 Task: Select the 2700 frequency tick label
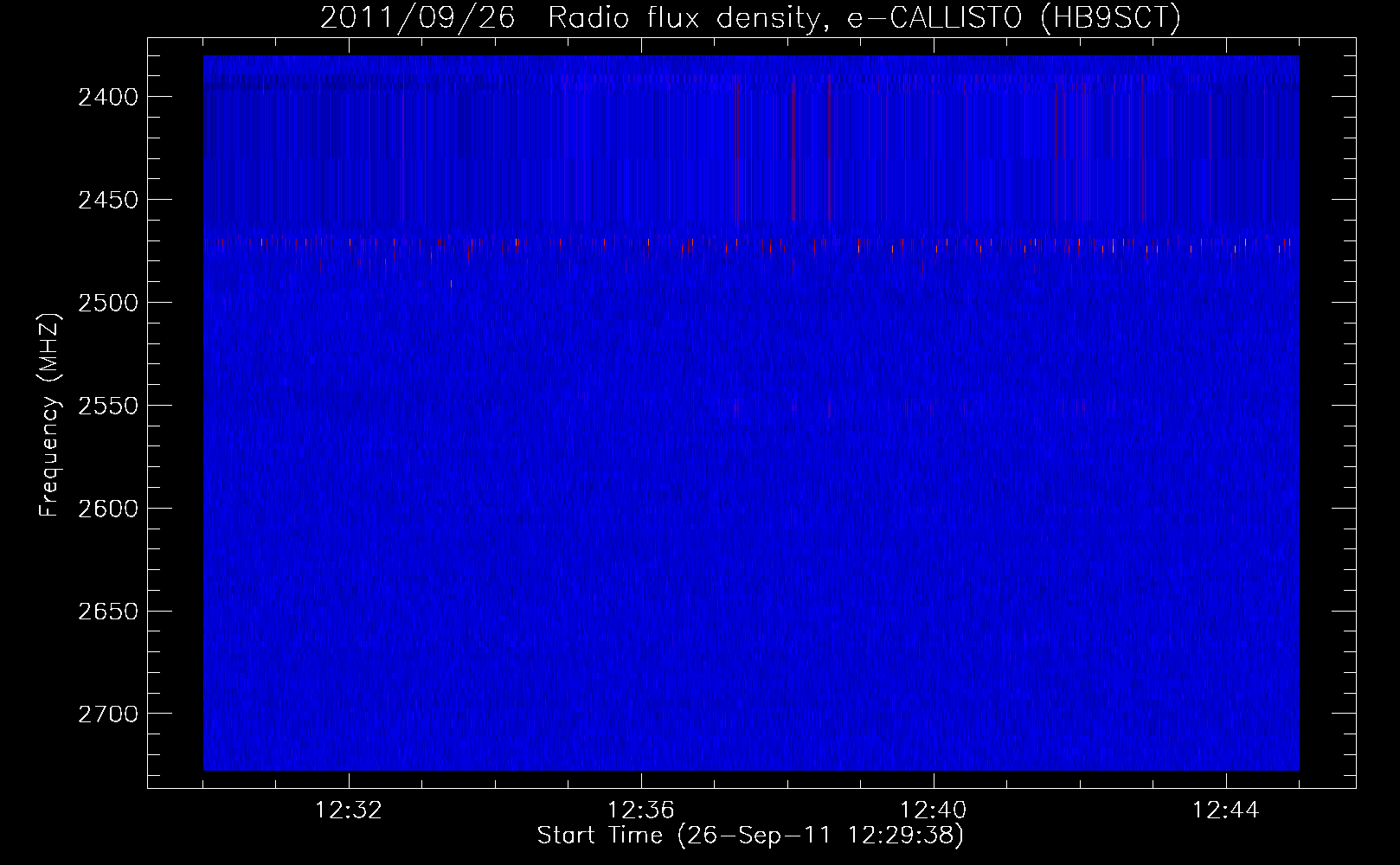(108, 714)
